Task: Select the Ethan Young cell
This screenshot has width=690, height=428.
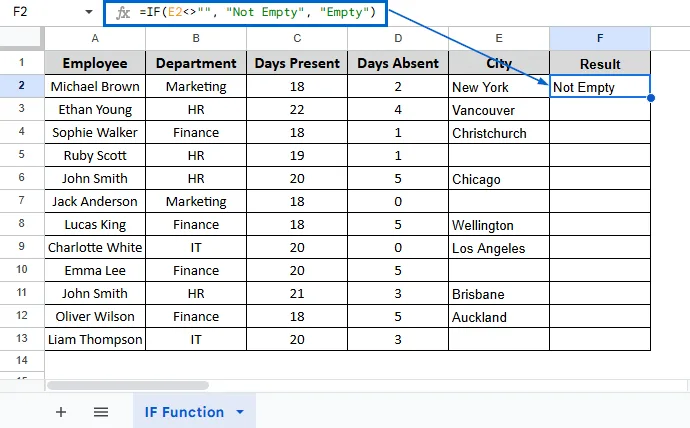Action: 95,110
